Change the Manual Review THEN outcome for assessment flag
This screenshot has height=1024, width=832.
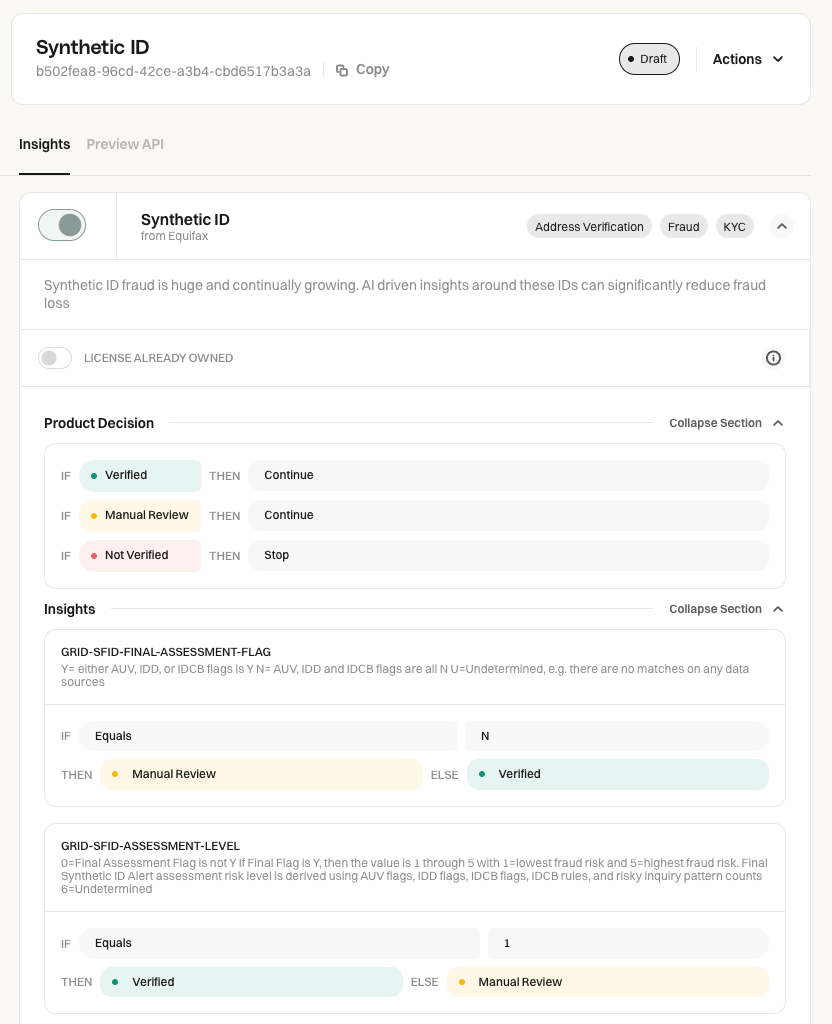[x=261, y=775]
